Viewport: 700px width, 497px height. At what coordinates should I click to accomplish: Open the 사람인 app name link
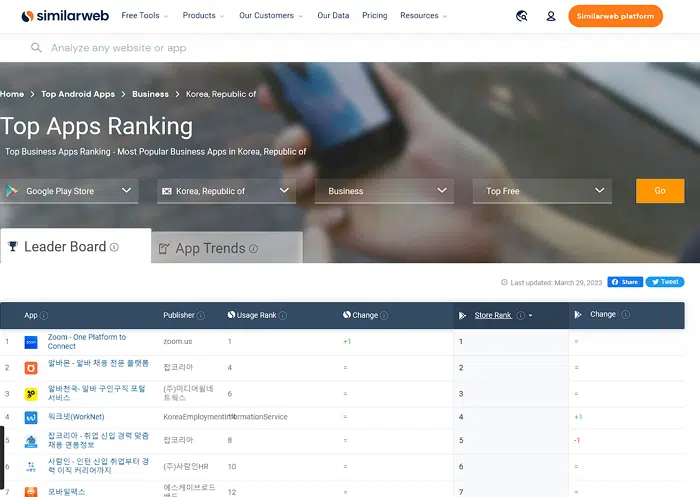[x=98, y=466]
